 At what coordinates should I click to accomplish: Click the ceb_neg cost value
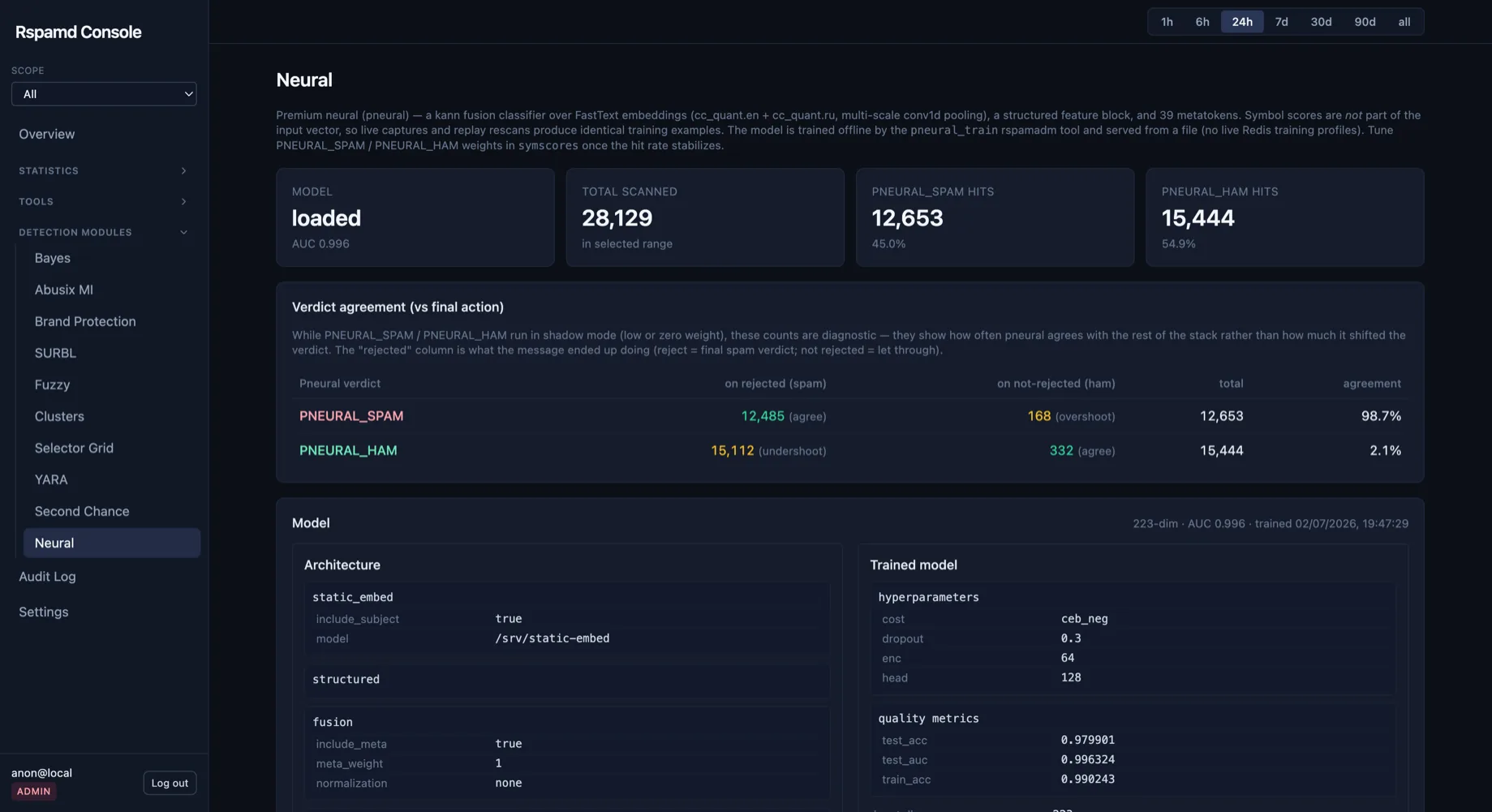click(1085, 619)
